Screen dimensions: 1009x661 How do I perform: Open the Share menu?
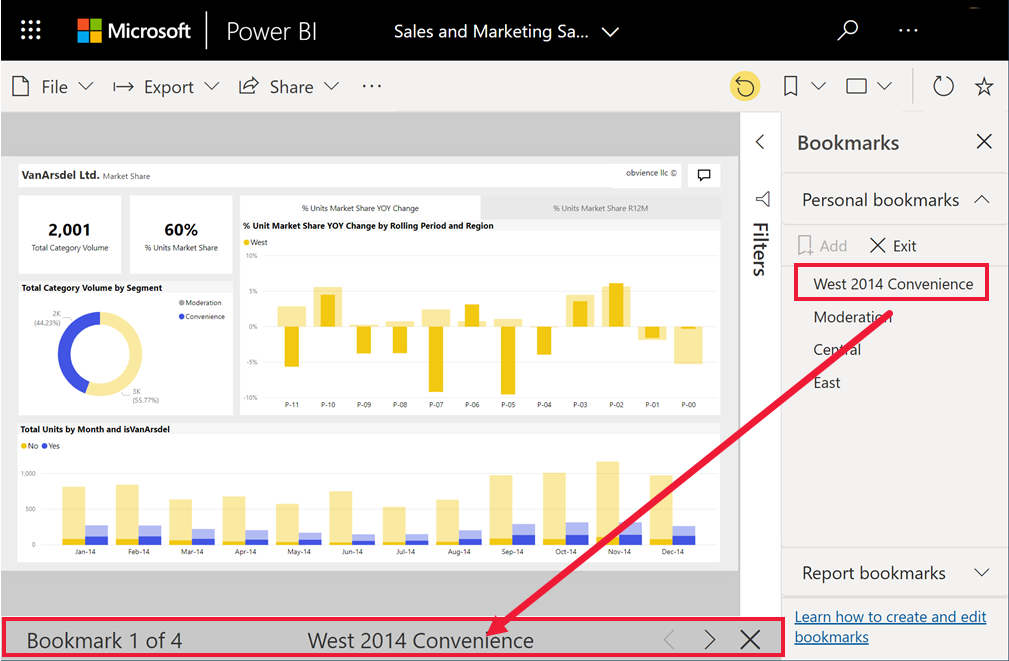(x=289, y=86)
